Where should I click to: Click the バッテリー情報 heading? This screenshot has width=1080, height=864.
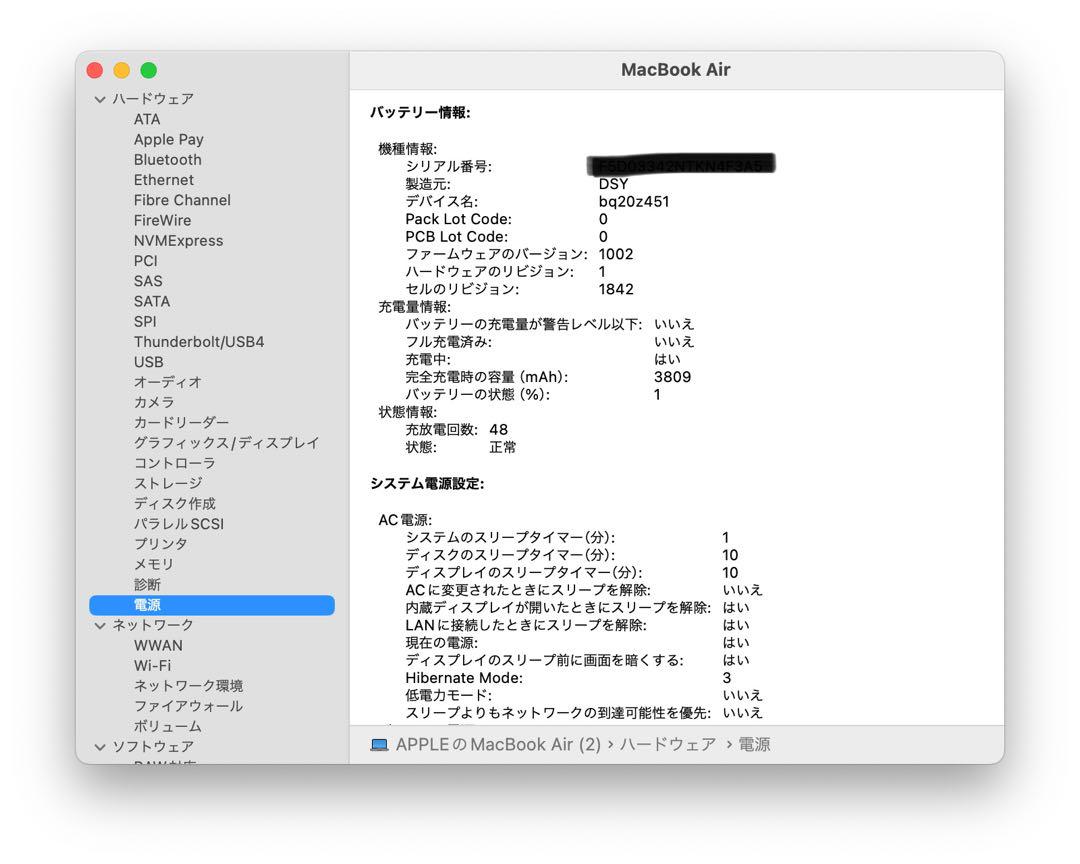[x=420, y=112]
